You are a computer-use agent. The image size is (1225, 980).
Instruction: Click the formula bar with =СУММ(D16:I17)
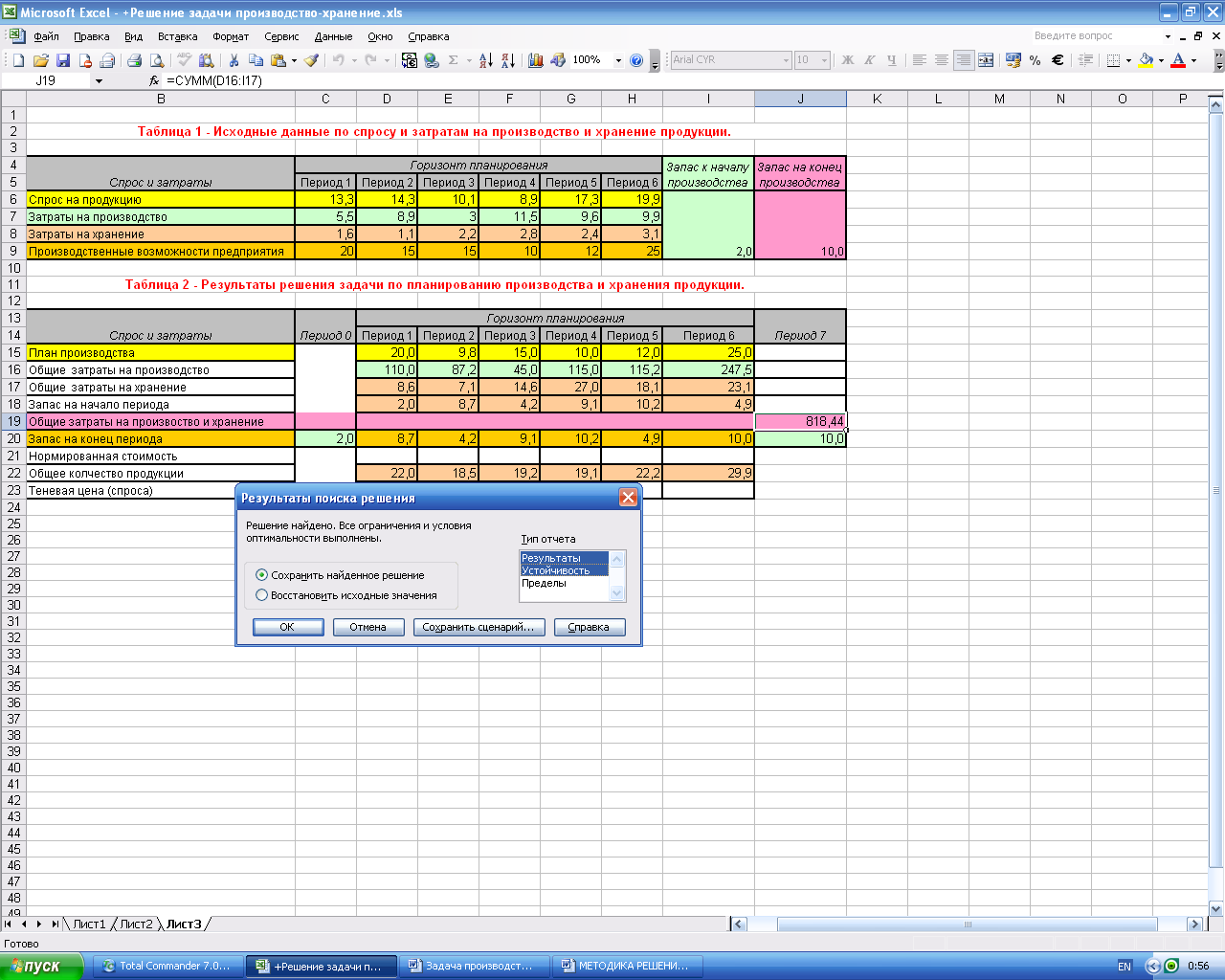689,81
